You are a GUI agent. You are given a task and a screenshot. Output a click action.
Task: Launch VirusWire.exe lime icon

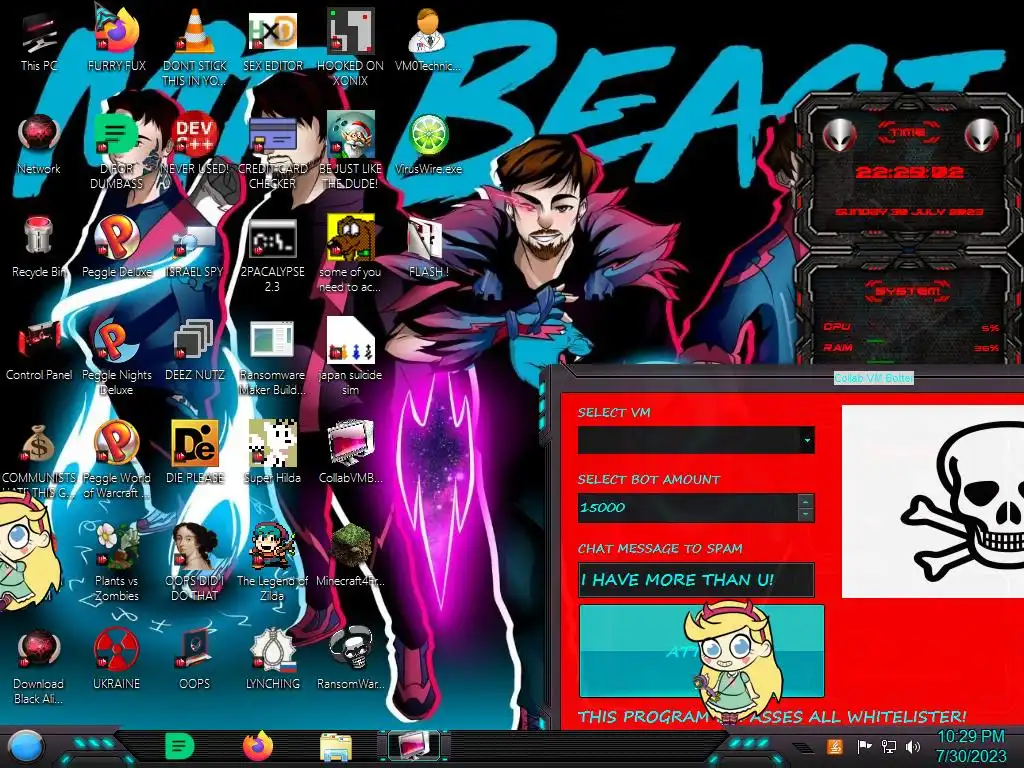pos(428,144)
